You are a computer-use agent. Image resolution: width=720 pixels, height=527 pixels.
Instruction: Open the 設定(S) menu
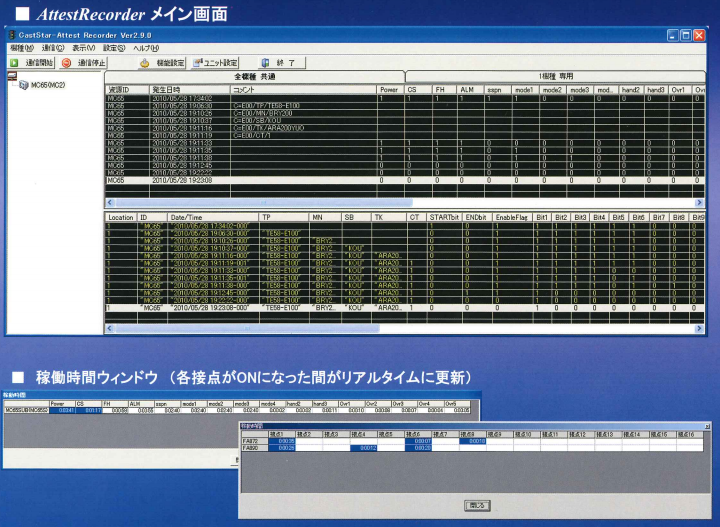(x=114, y=48)
